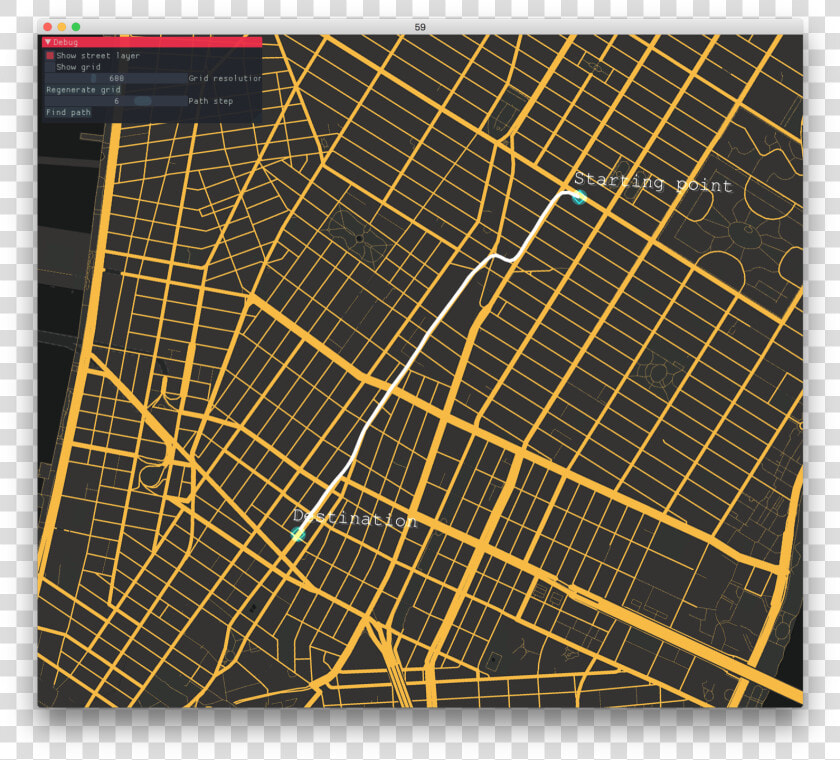Click the red close window button

(x=48, y=27)
